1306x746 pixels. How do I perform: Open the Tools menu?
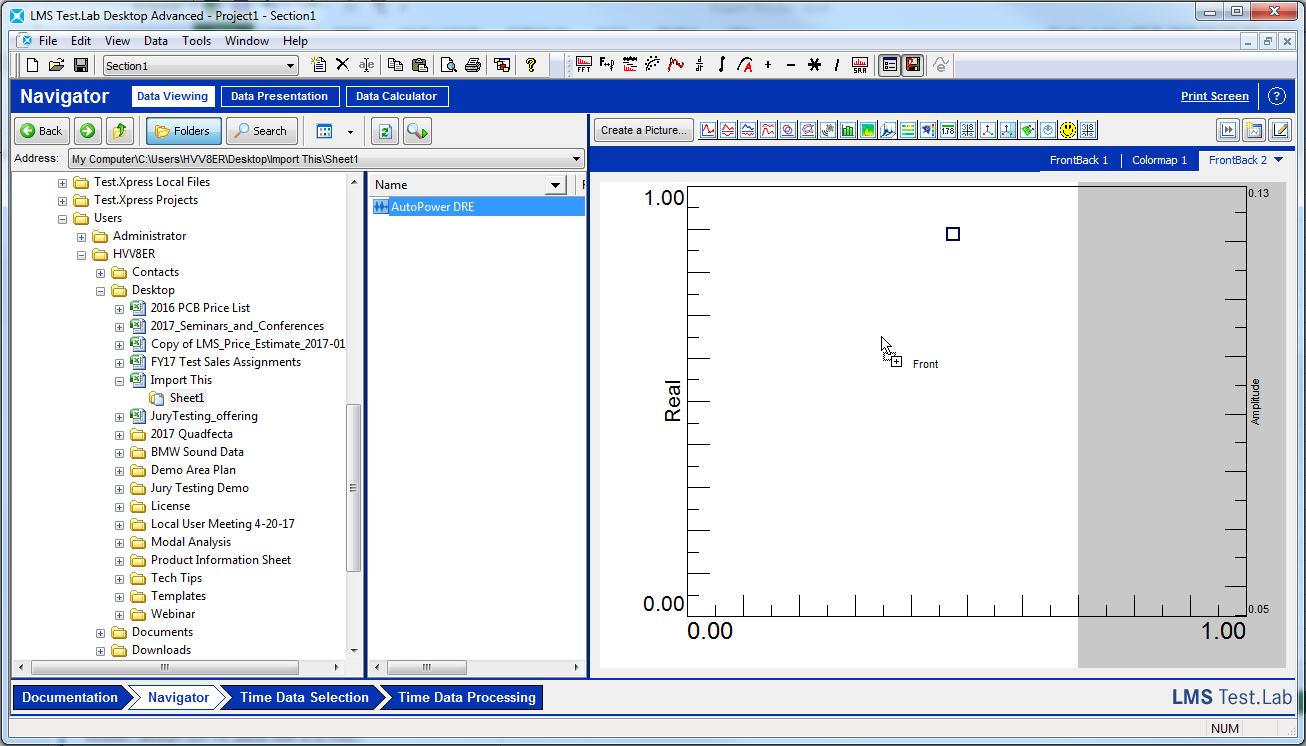[x=196, y=41]
